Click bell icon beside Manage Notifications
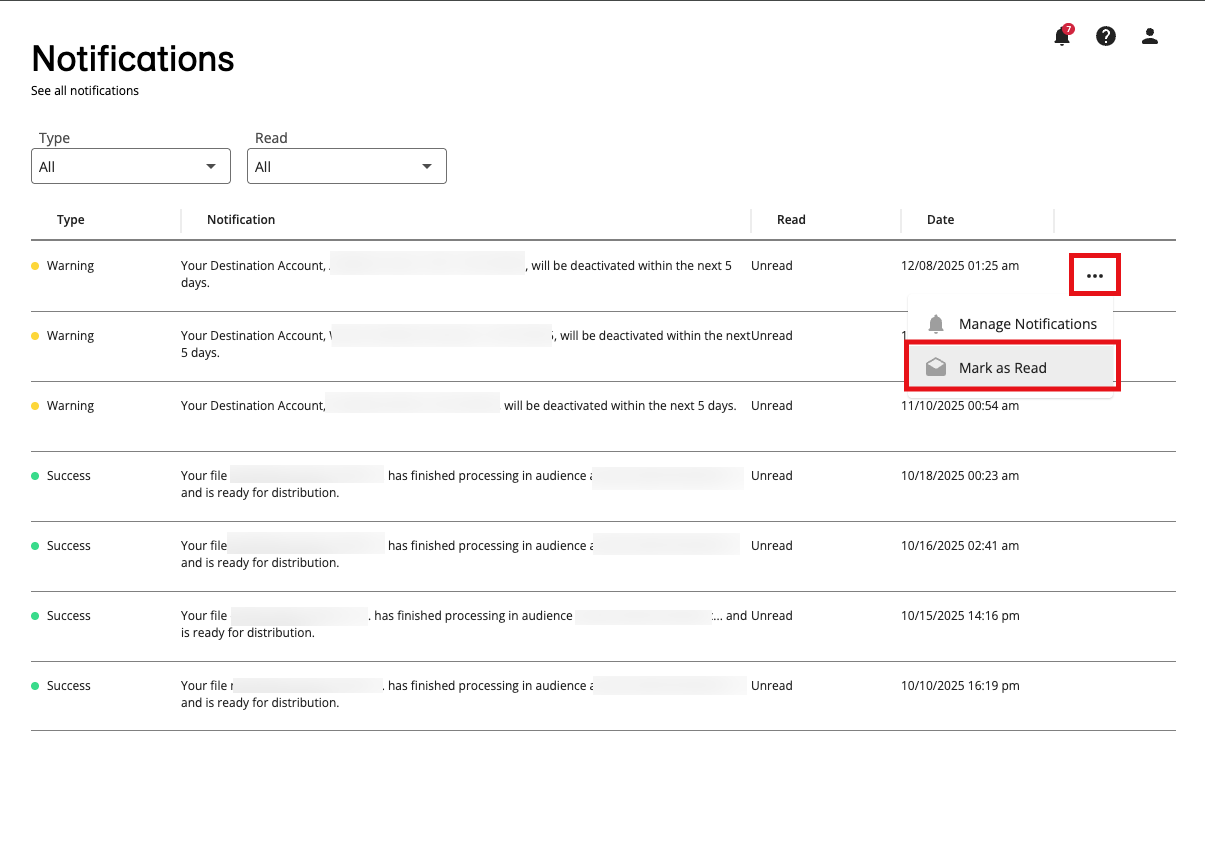This screenshot has width=1205, height=863. coord(936,324)
